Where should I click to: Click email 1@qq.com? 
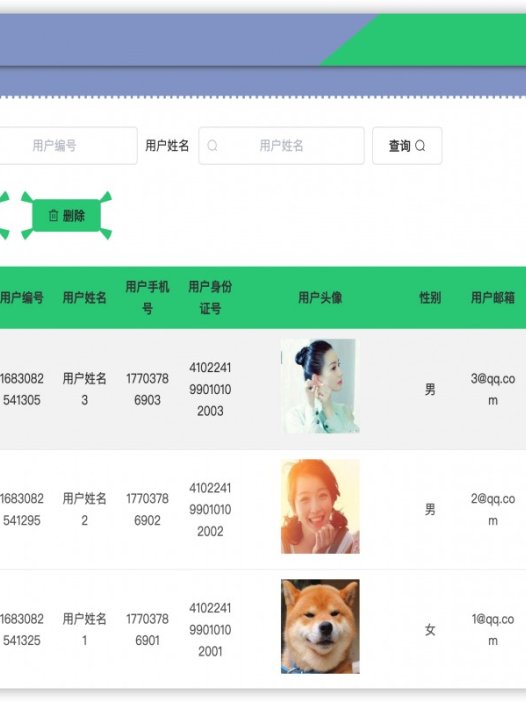(x=492, y=629)
